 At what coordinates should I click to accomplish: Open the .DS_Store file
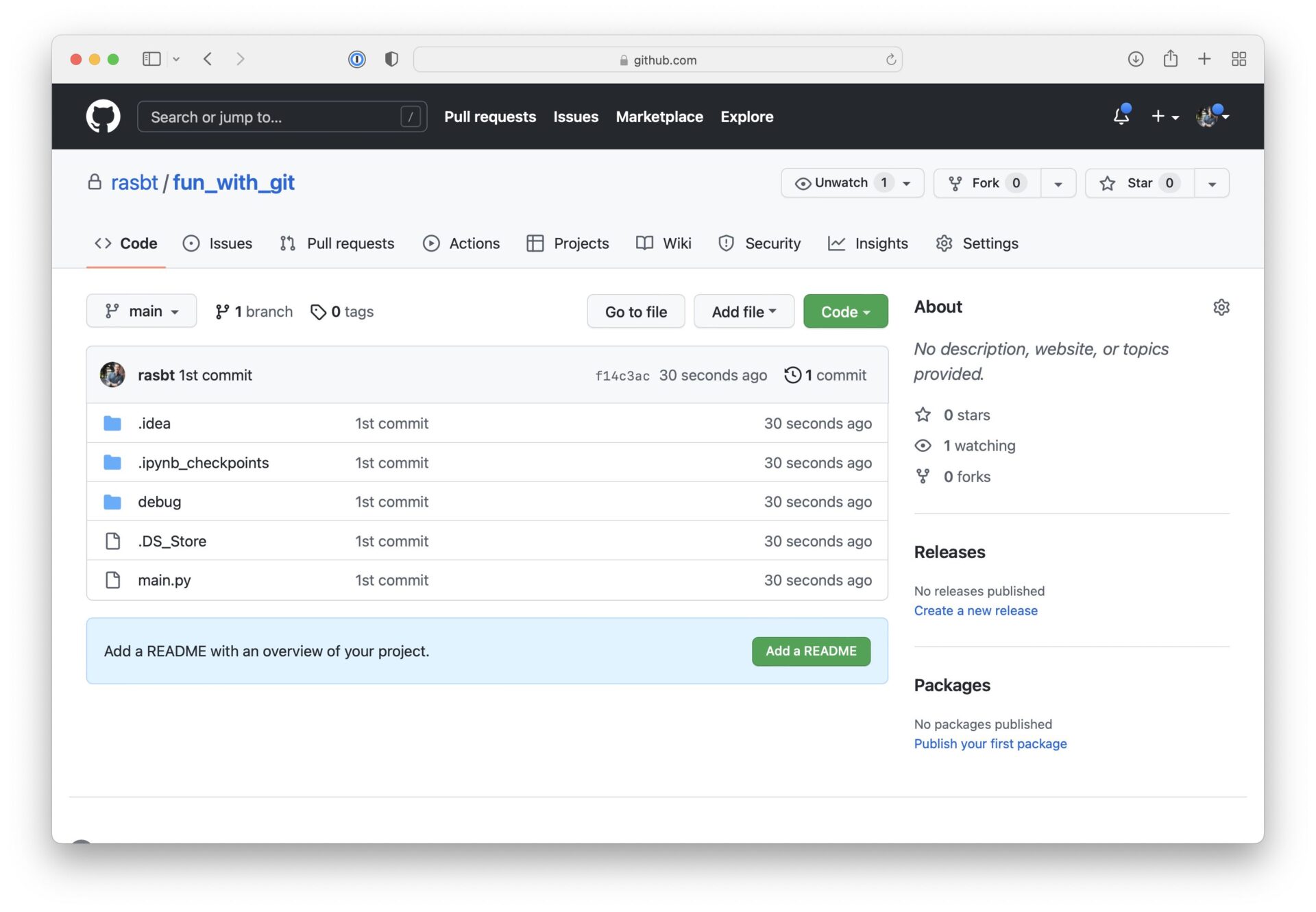coord(172,541)
